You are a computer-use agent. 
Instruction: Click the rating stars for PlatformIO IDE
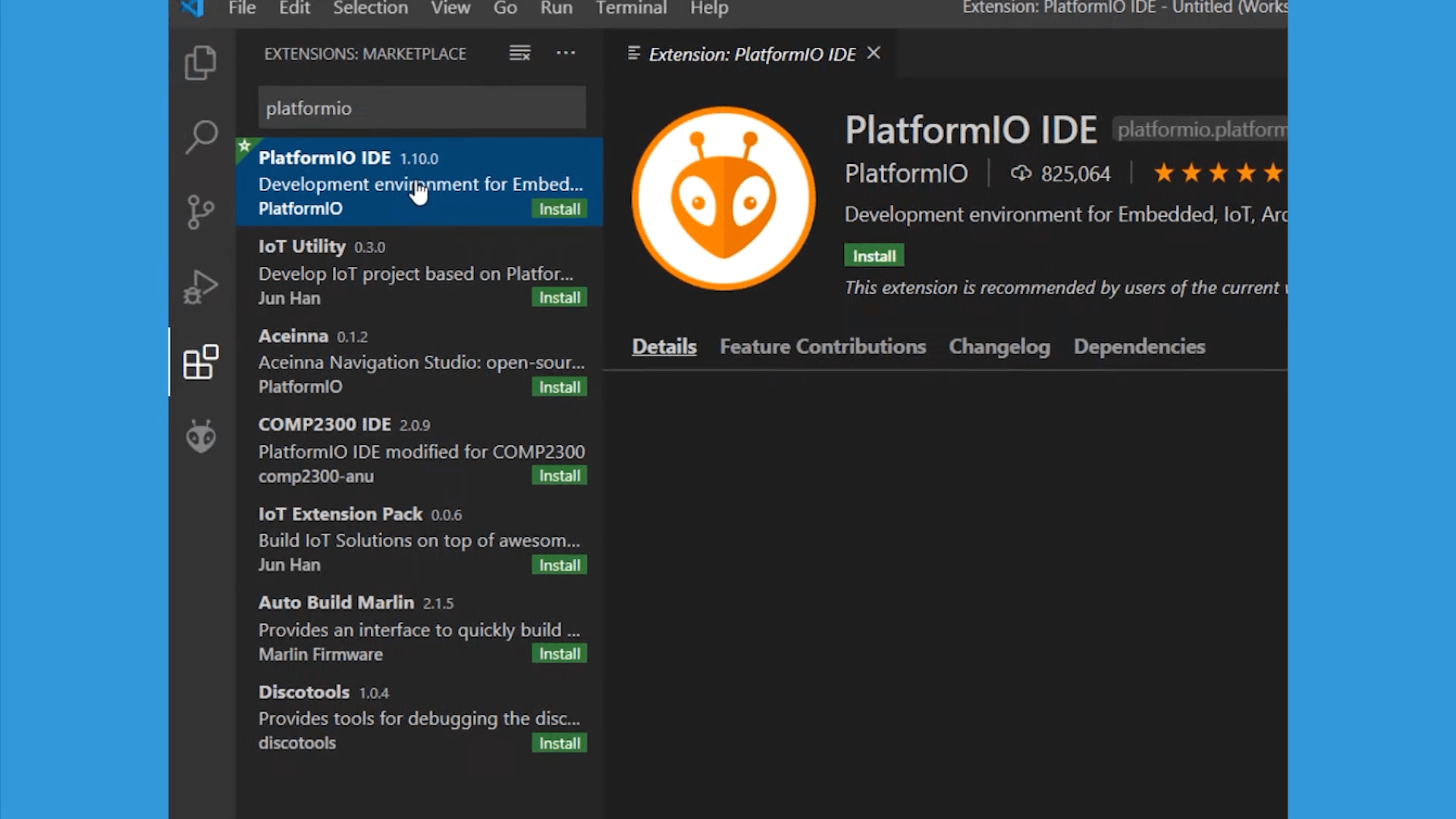1219,173
